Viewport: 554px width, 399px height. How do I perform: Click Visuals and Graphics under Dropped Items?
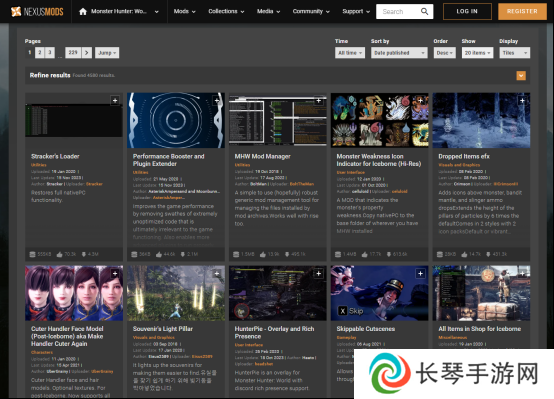pos(459,165)
